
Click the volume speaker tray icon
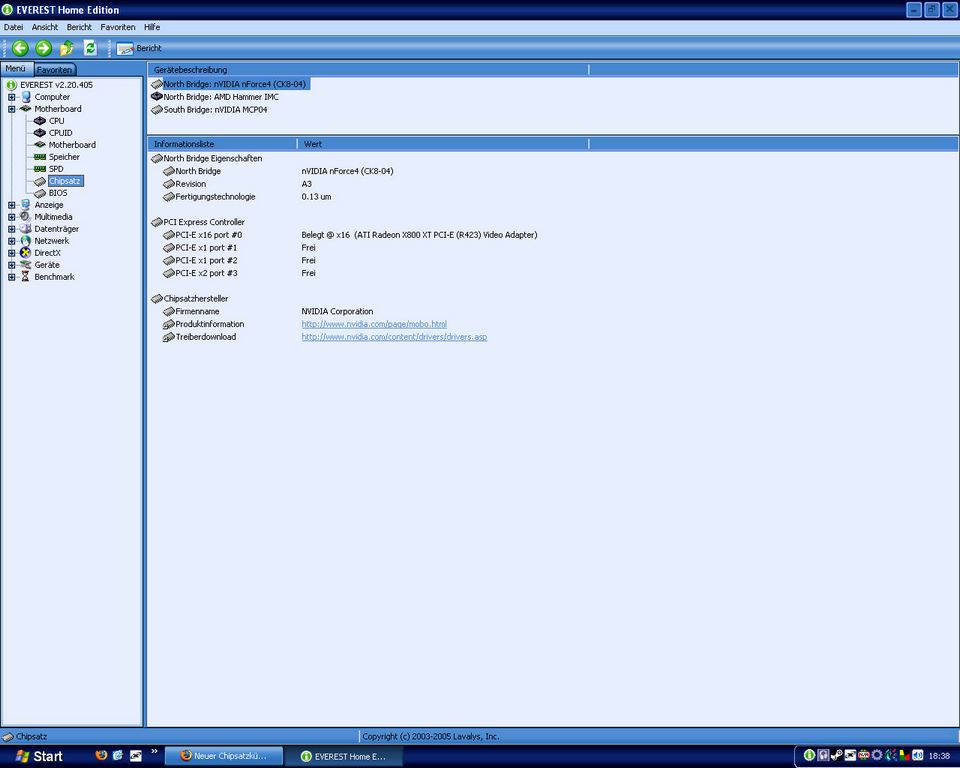[x=917, y=755]
